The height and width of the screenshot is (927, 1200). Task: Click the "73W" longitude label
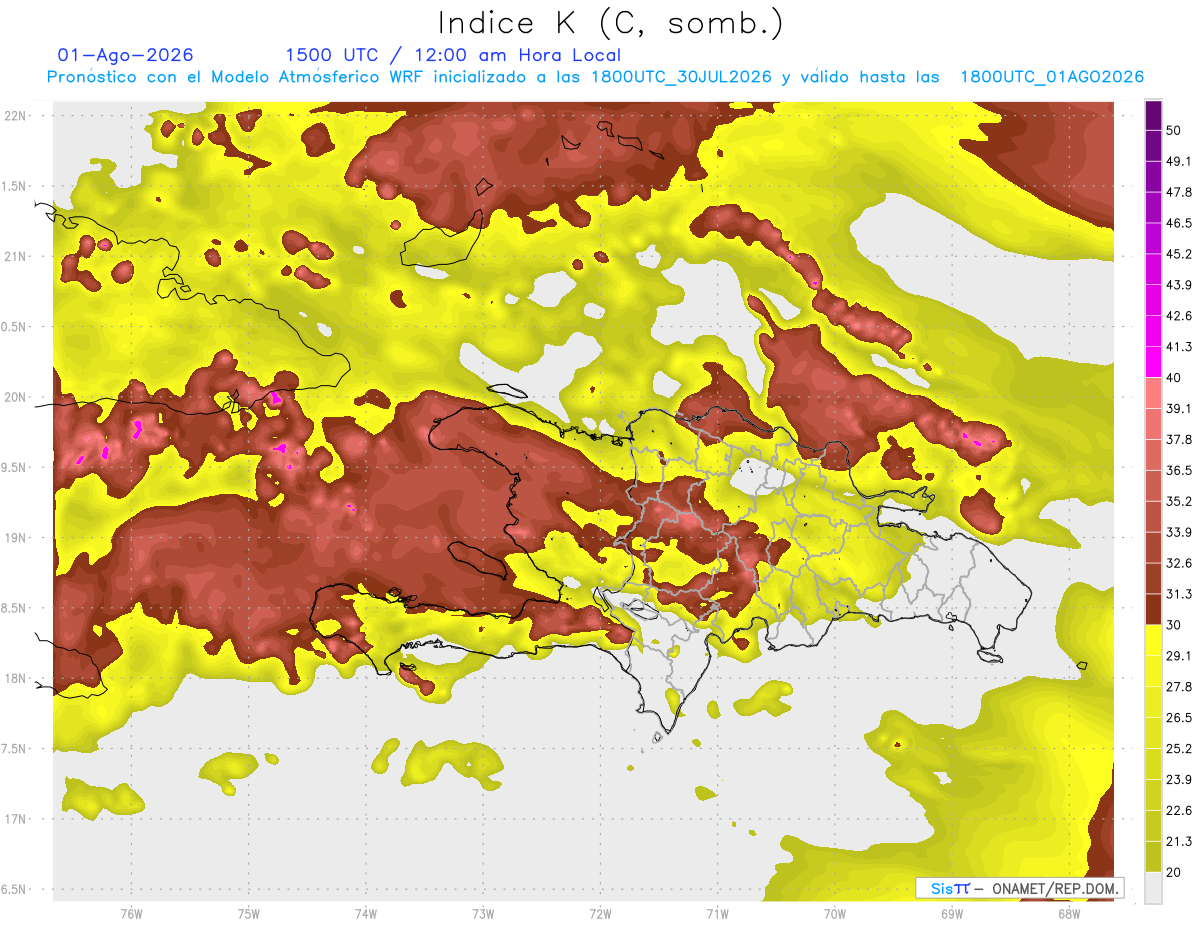click(x=483, y=914)
